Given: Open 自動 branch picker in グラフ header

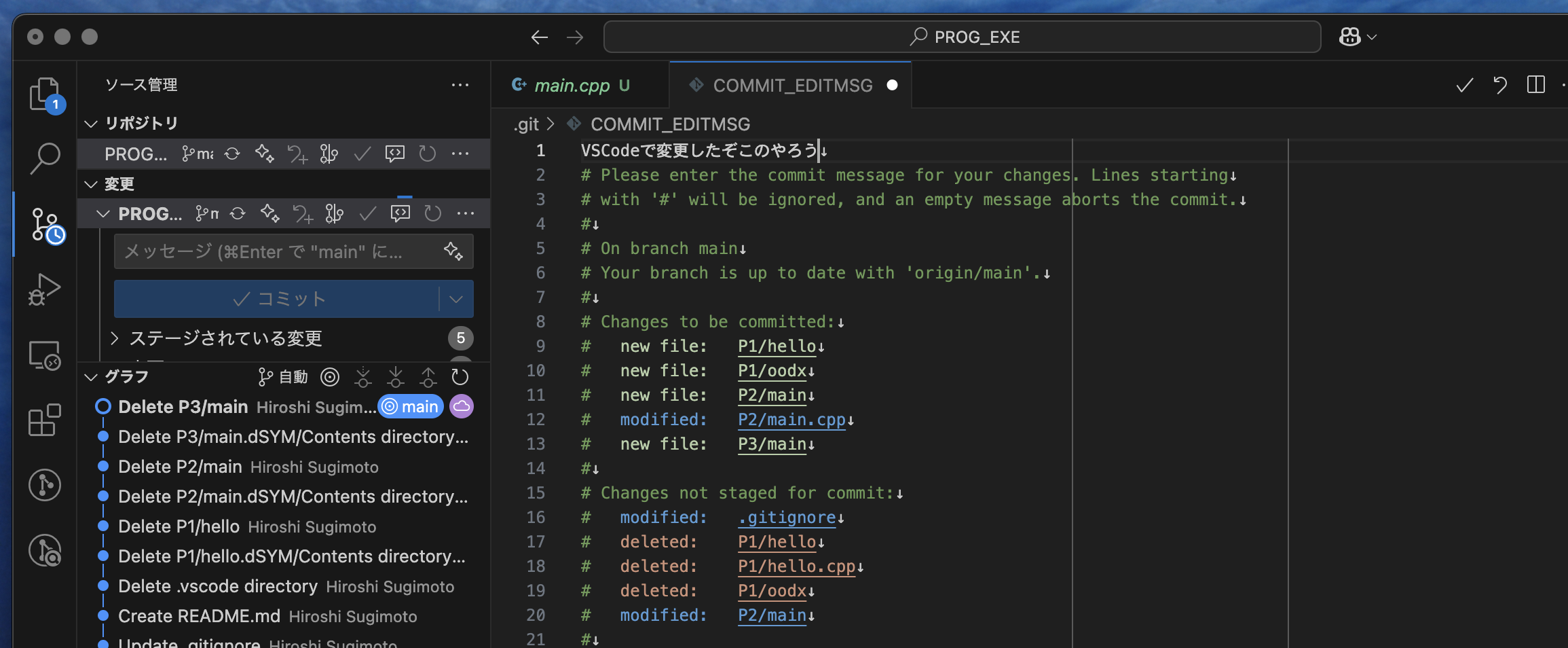Looking at the screenshot, I should point(283,377).
